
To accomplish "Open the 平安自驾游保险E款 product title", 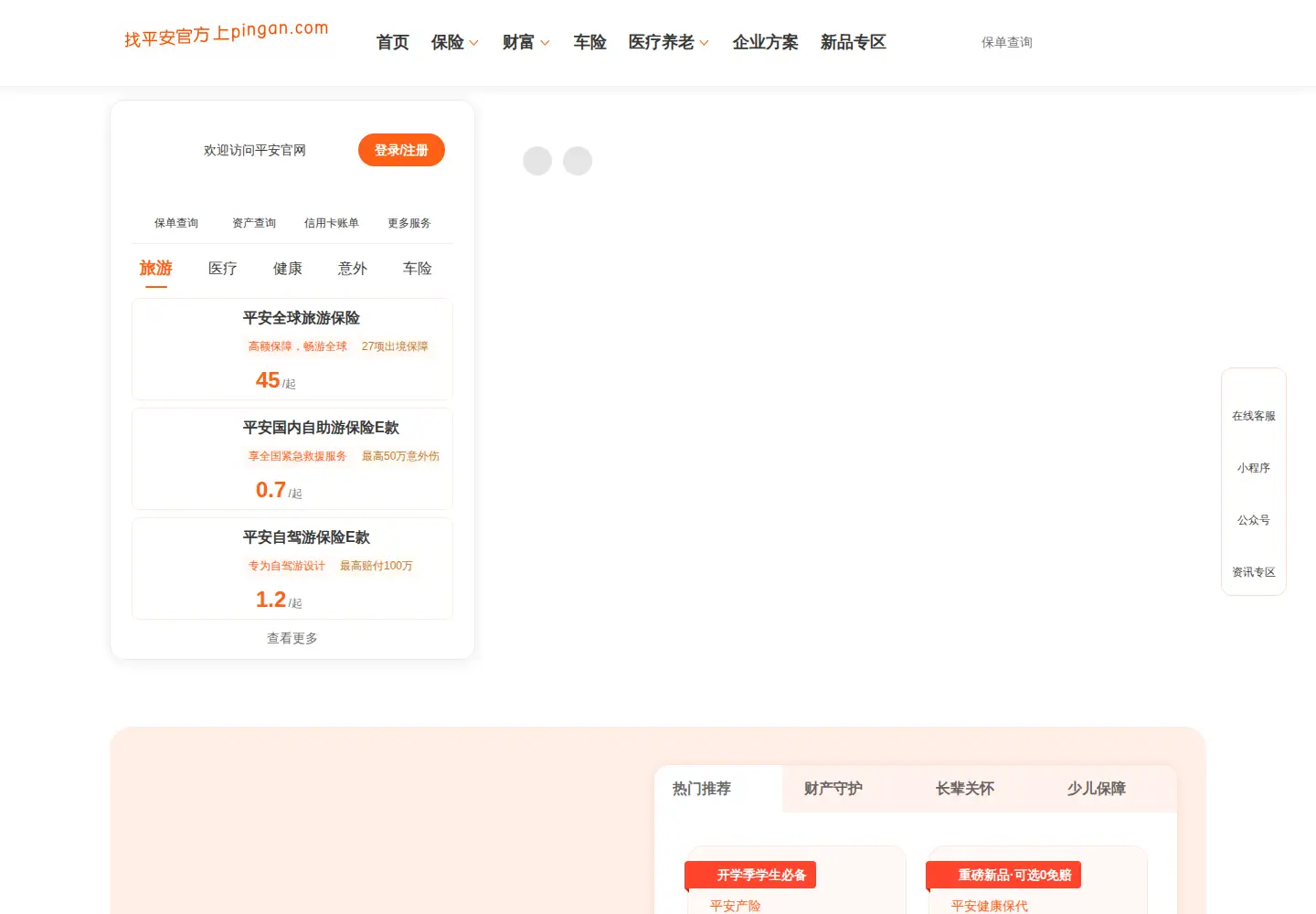I will coord(306,537).
